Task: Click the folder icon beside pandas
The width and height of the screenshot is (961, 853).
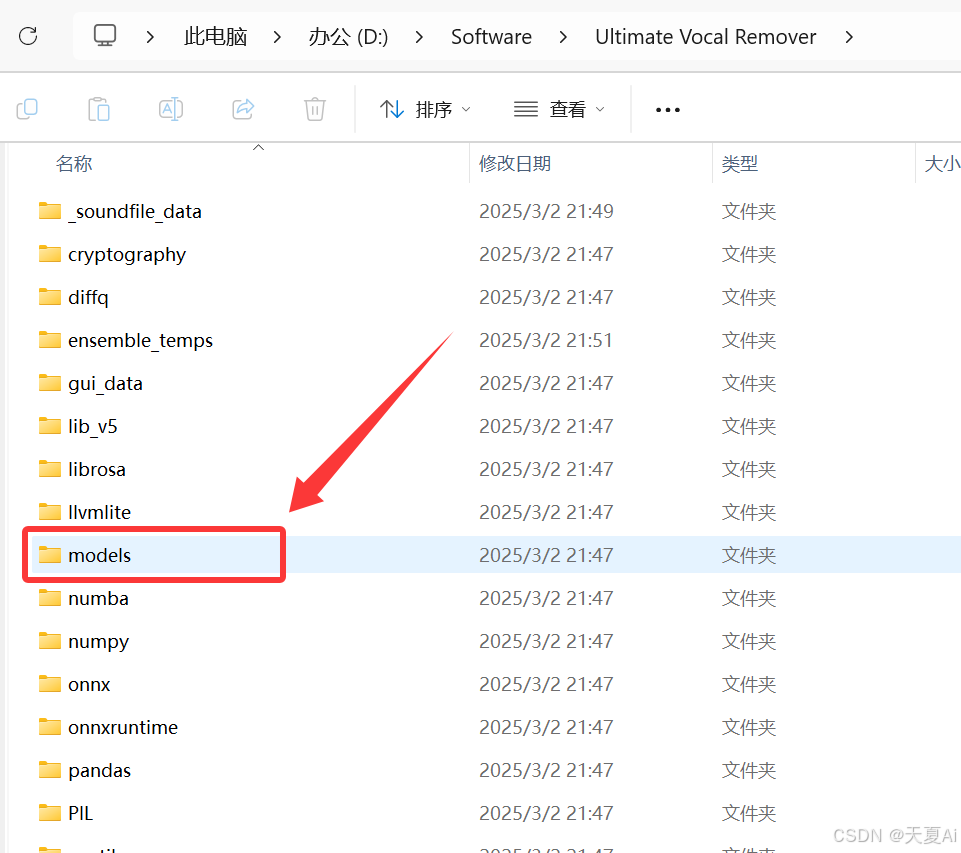Action: tap(50, 770)
